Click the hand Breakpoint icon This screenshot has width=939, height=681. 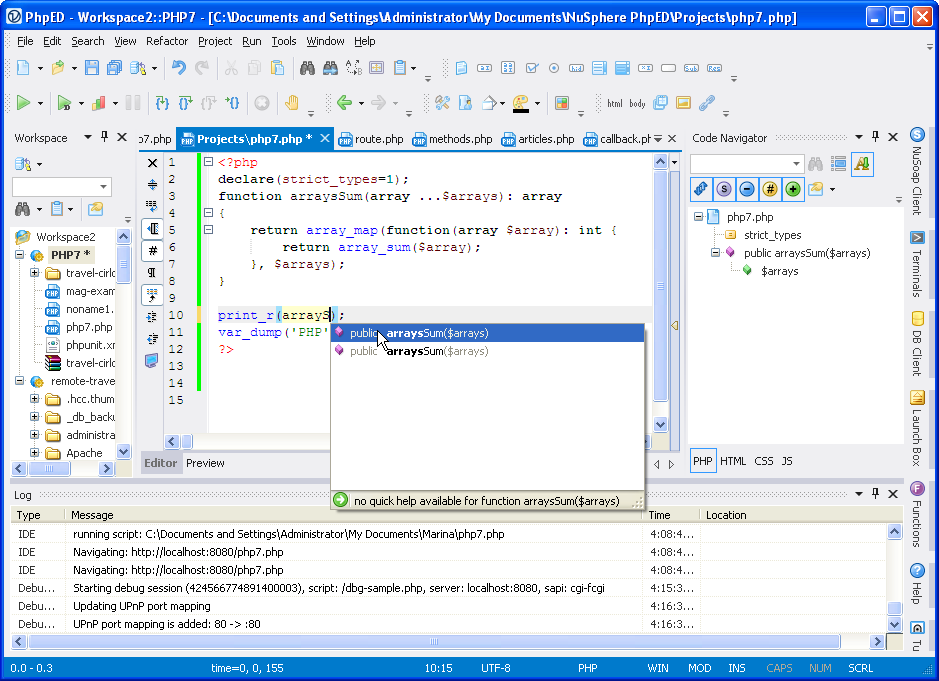[292, 103]
